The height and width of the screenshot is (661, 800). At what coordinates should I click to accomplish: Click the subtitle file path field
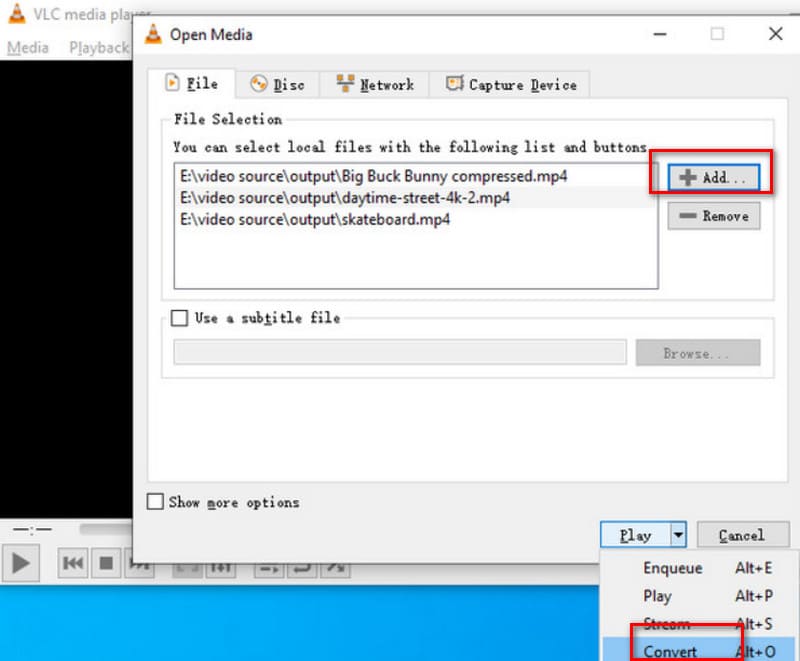click(x=400, y=352)
